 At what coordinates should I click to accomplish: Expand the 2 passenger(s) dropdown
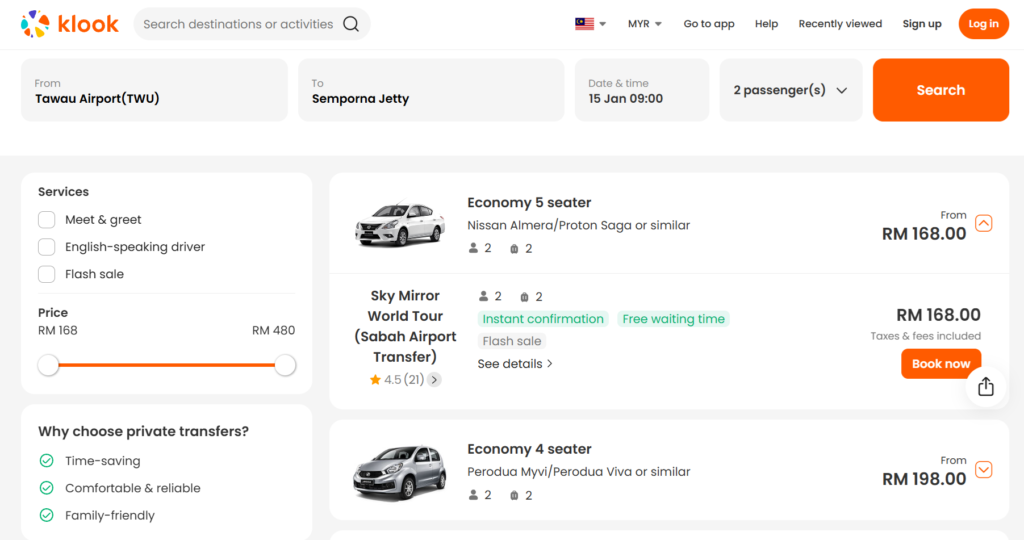790,90
